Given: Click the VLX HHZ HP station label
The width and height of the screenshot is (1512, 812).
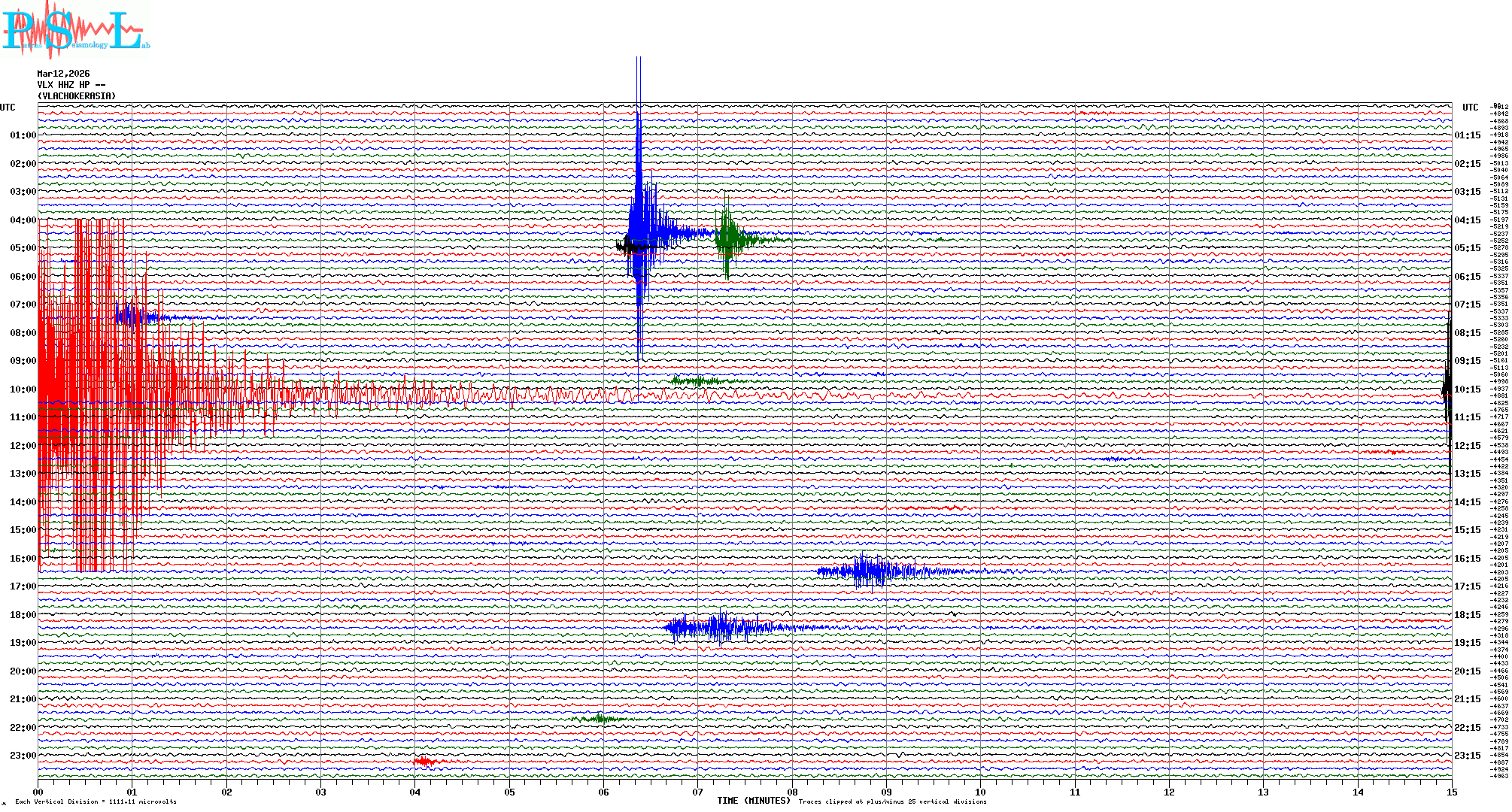Looking at the screenshot, I should [71, 85].
